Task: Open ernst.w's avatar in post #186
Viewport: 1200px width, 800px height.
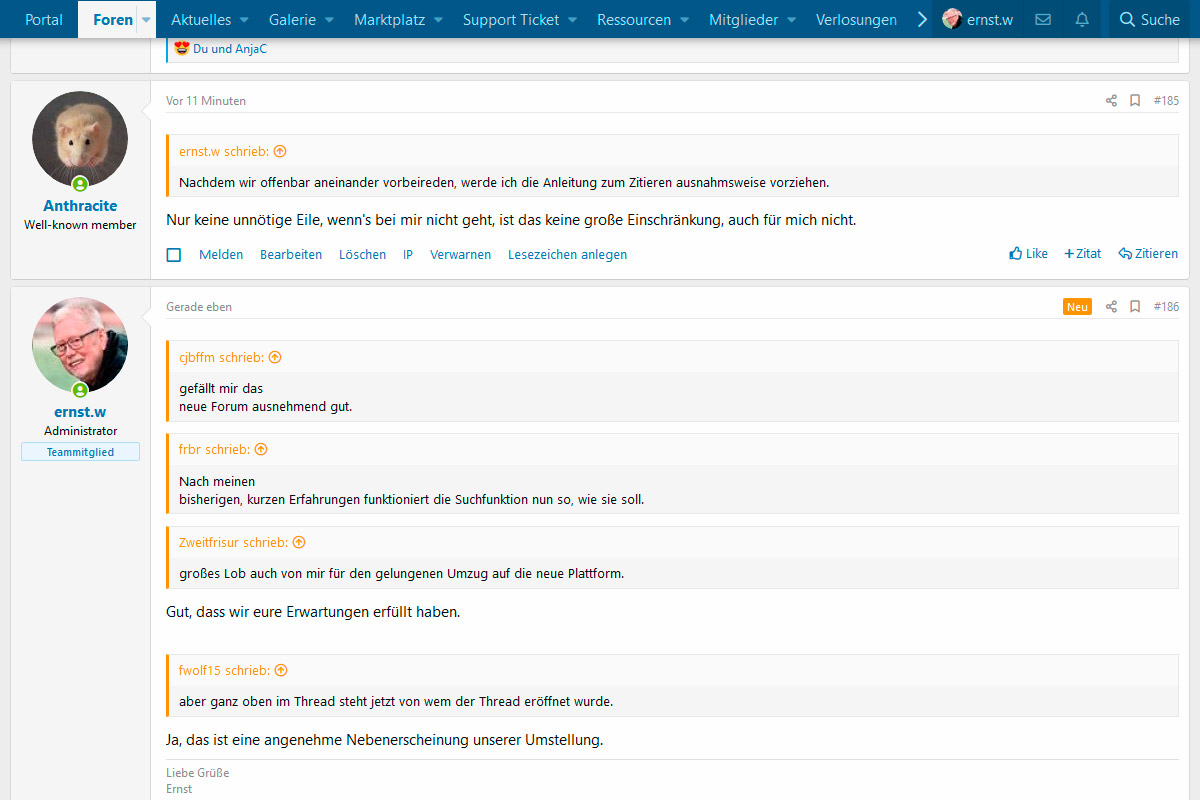Action: [80, 345]
